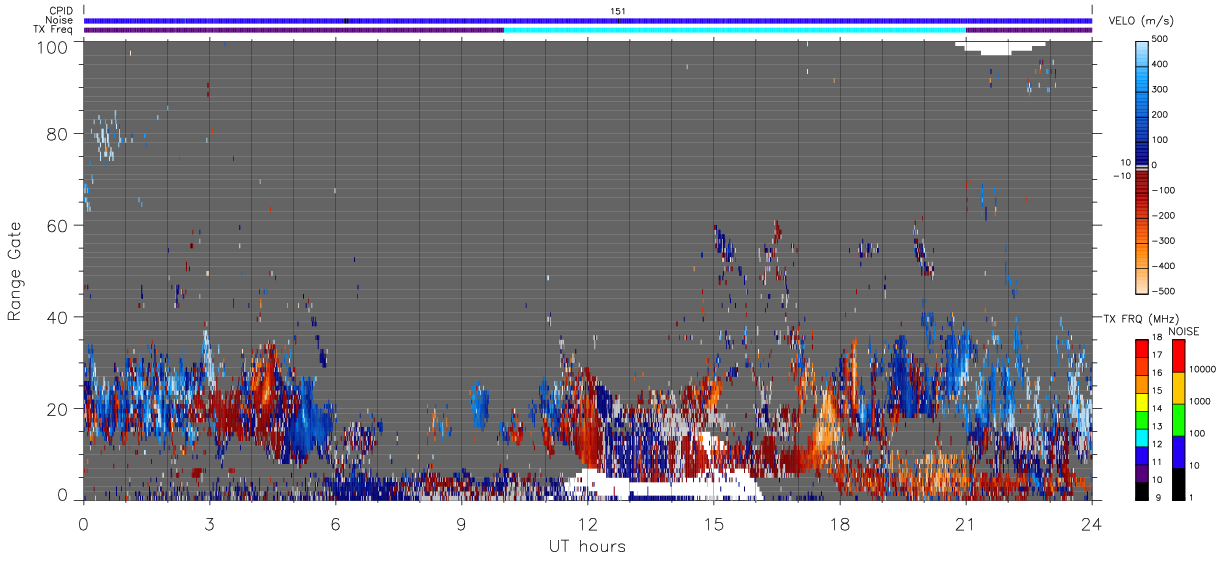Click the 21 tick label on UT hours axis
Viewport: 1228px width, 567px height.
point(966,523)
